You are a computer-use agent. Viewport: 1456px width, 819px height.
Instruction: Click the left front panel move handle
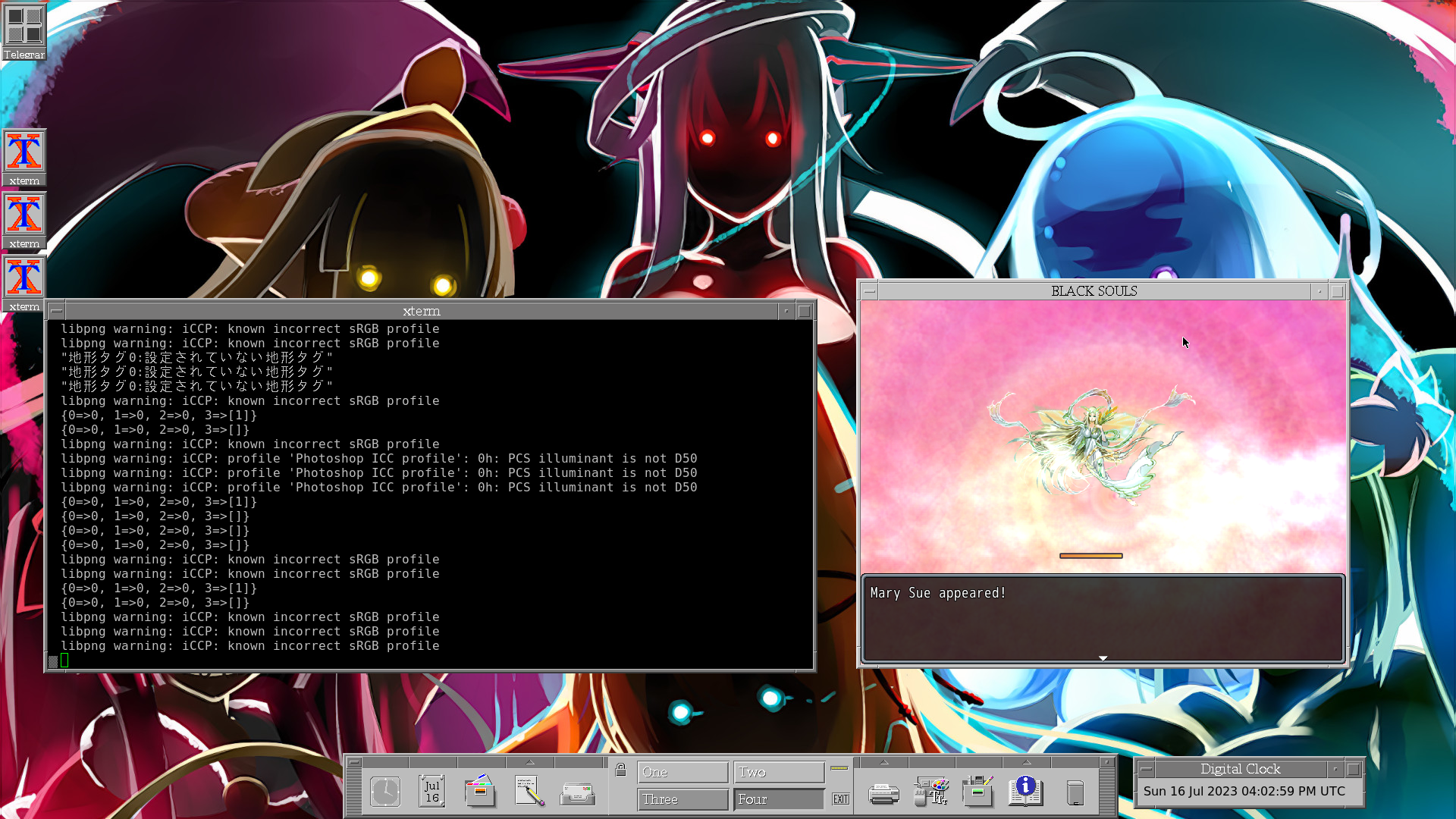pos(354,792)
